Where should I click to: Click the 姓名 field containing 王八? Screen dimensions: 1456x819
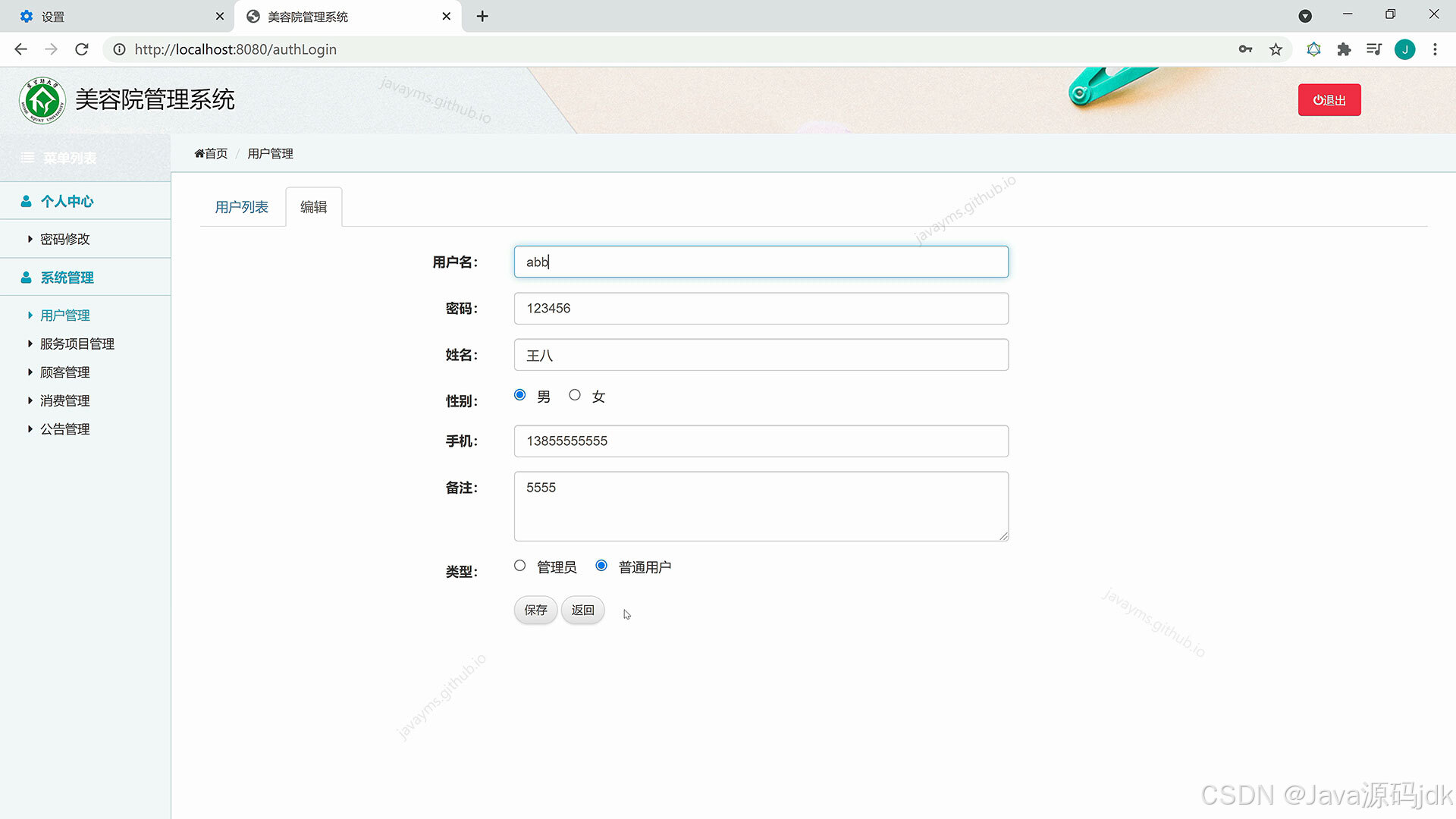click(761, 355)
